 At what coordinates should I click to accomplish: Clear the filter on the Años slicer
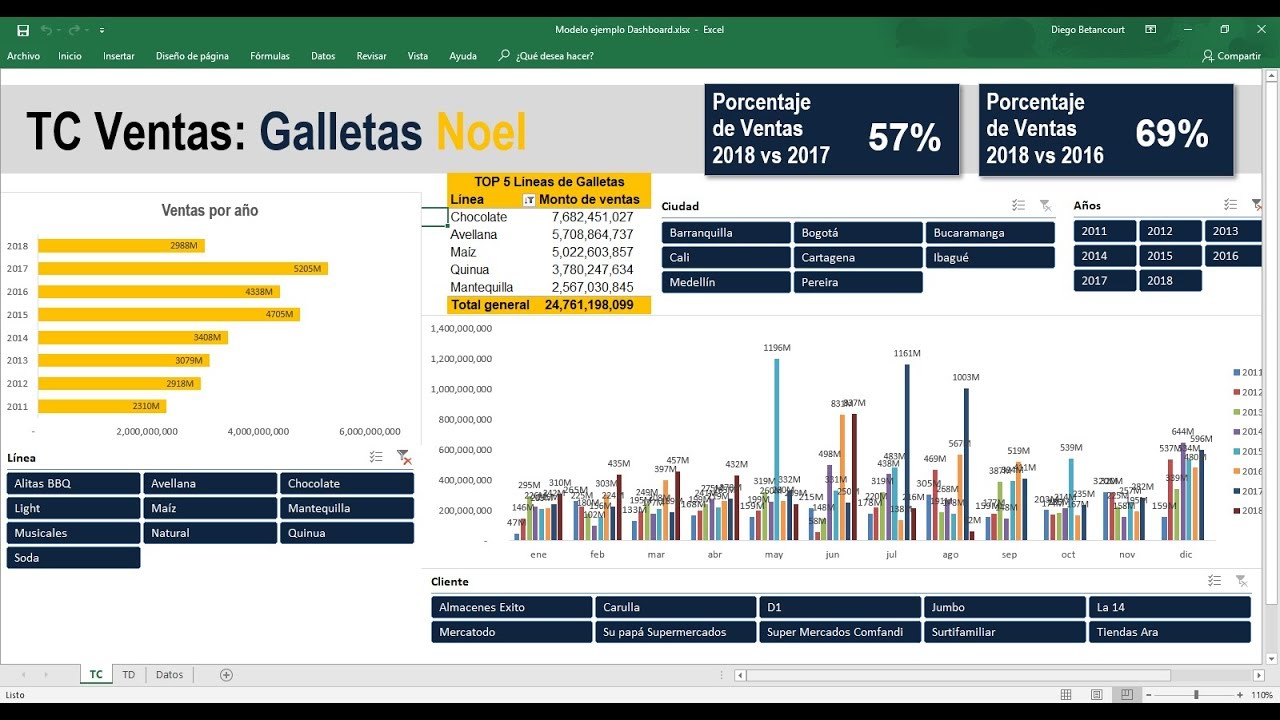pyautogui.click(x=1257, y=204)
